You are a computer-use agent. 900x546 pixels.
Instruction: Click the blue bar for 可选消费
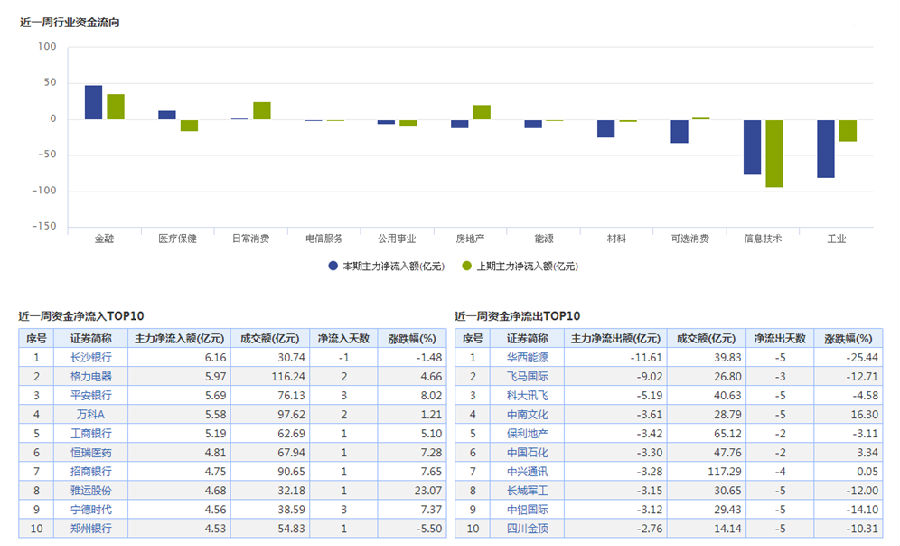(680, 131)
